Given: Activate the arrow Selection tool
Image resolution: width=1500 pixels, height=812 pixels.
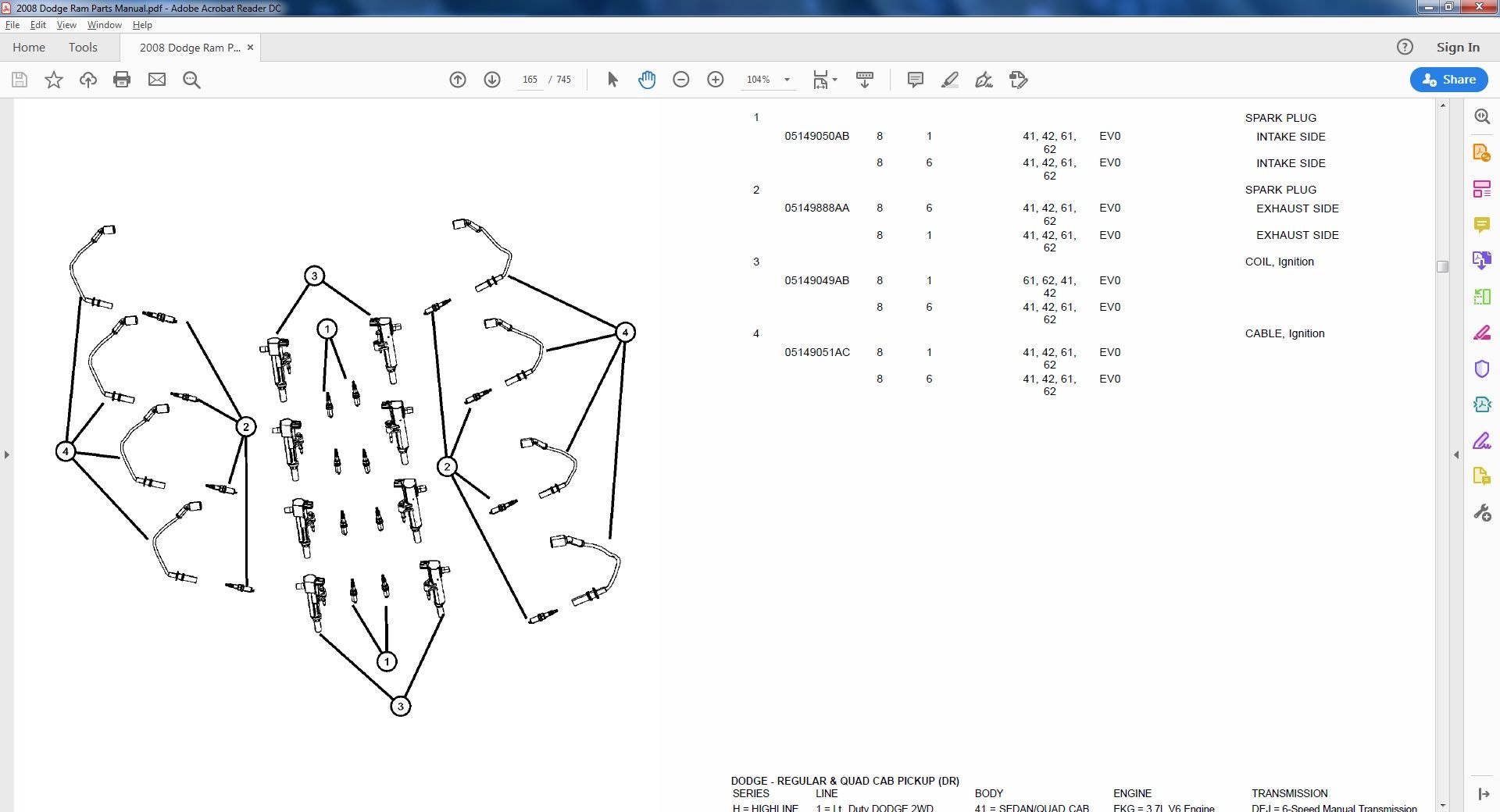Looking at the screenshot, I should click(x=612, y=80).
